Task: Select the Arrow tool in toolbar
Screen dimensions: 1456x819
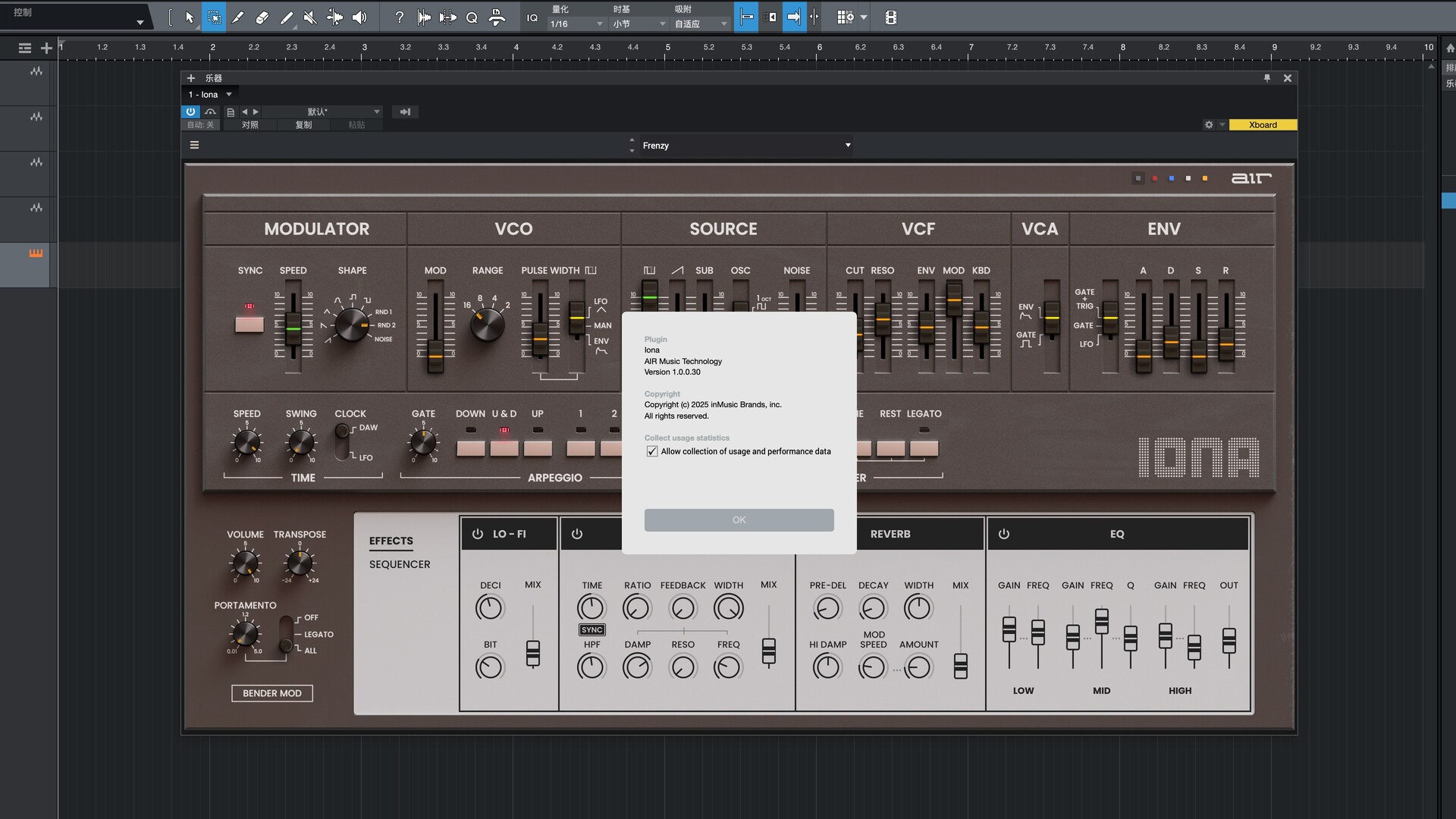Action: point(190,17)
